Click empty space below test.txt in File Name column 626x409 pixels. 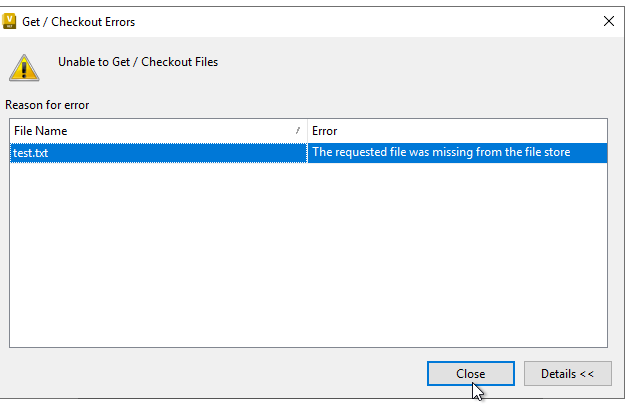150,250
